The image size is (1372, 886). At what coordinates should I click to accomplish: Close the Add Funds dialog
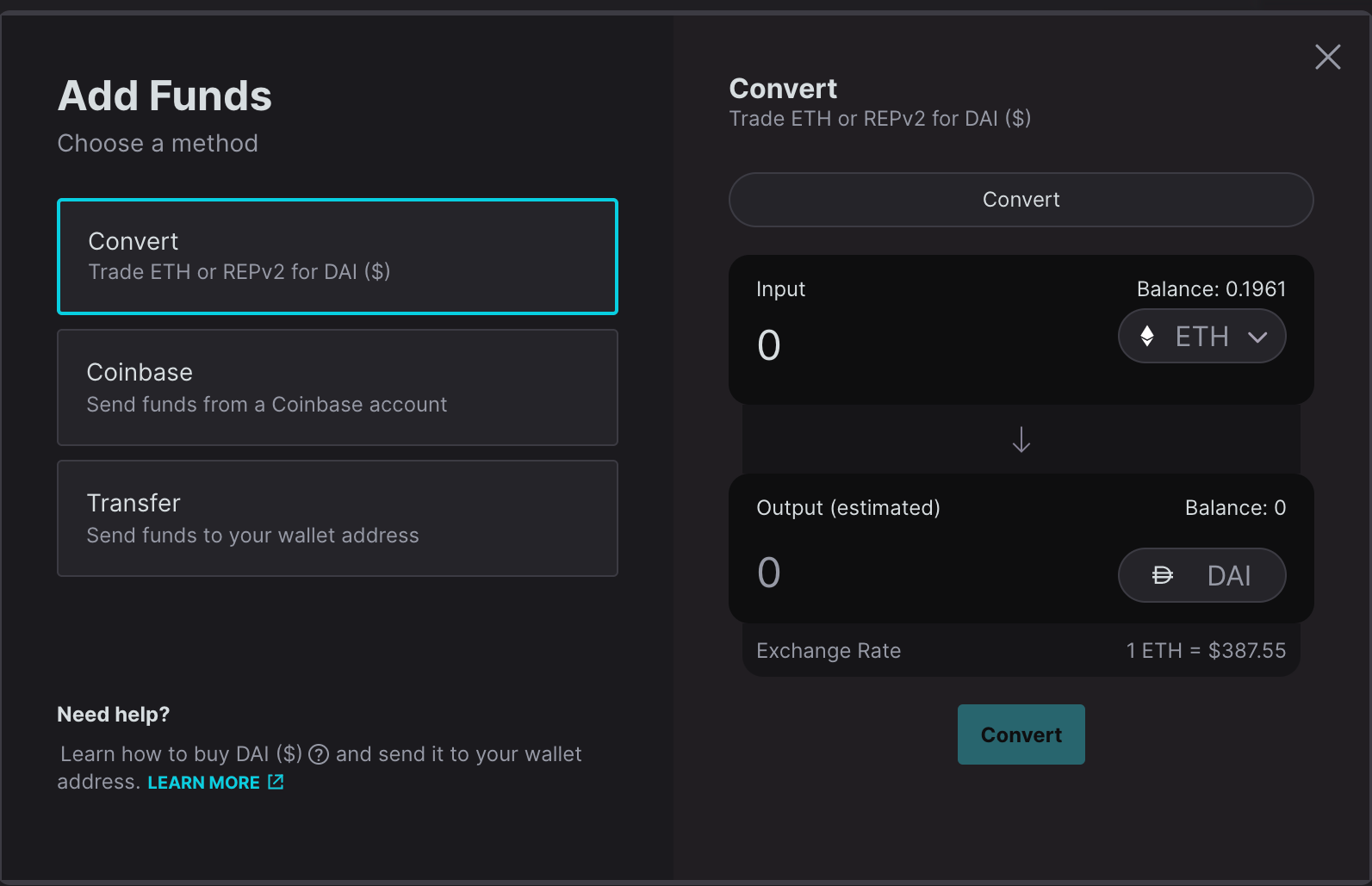pos(1327,57)
